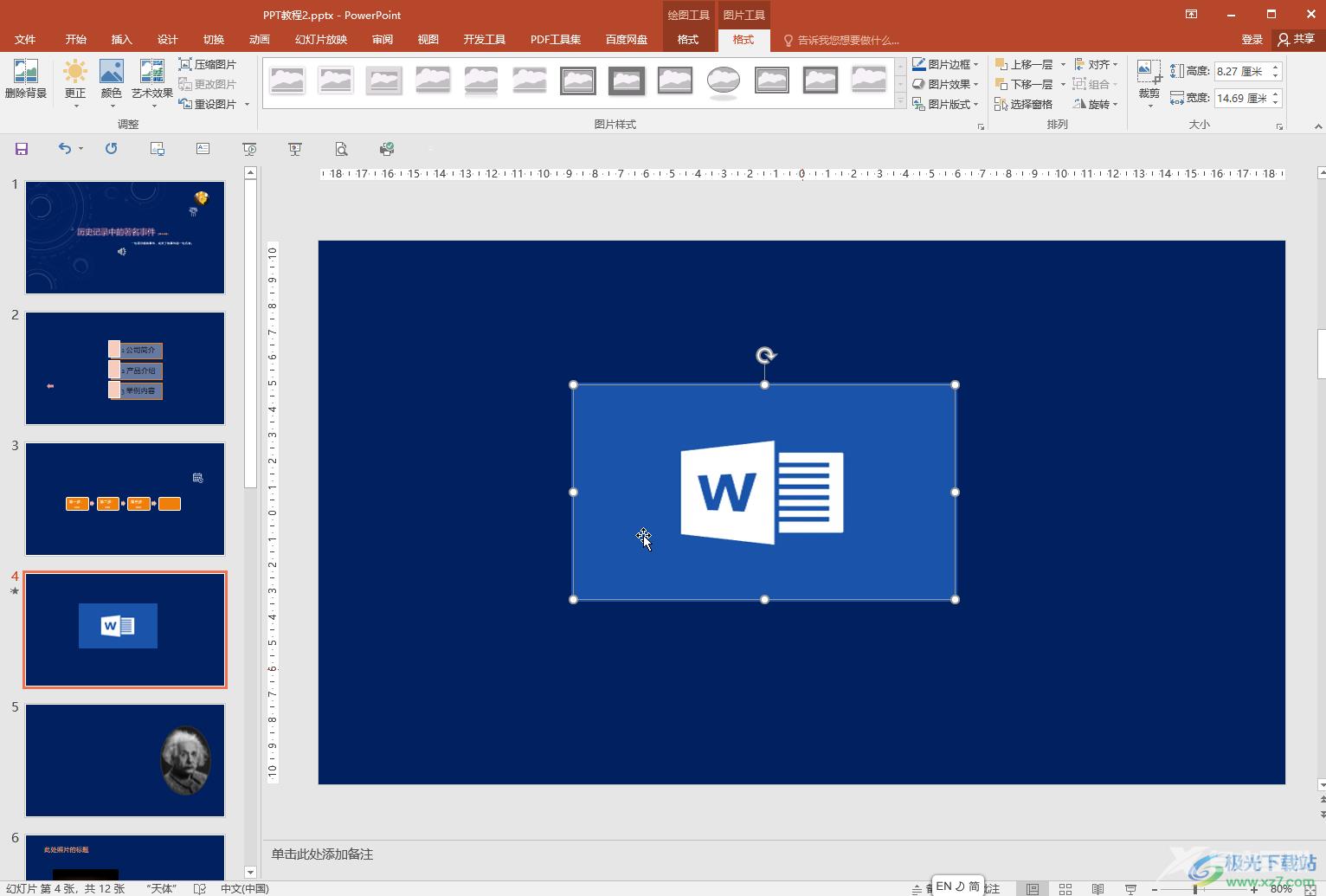Click the Print Preview magnifier icon
1326x896 pixels.
tap(341, 149)
